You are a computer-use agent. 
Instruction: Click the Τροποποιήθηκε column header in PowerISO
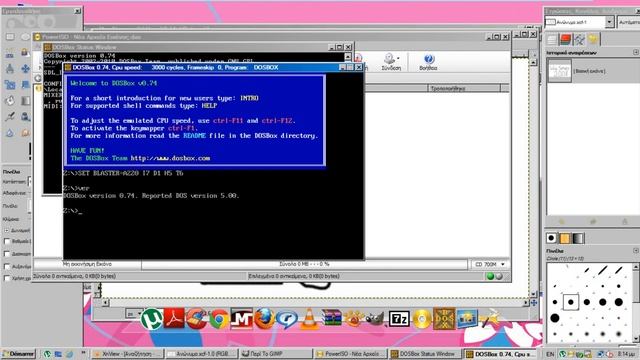pos(464,88)
